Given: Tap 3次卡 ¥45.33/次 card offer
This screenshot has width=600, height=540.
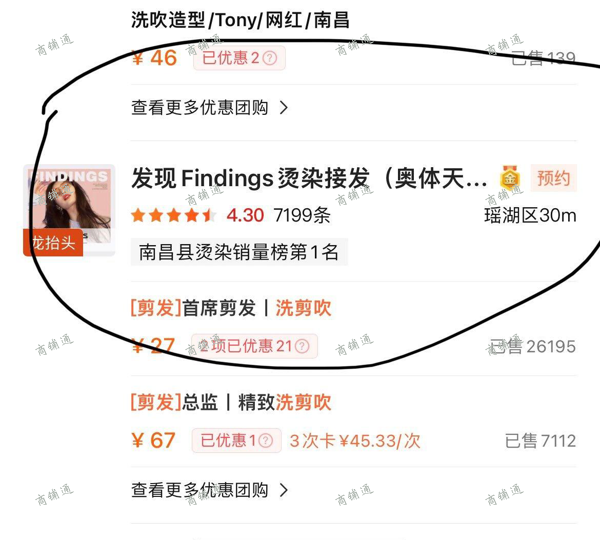Looking at the screenshot, I should click(355, 441).
